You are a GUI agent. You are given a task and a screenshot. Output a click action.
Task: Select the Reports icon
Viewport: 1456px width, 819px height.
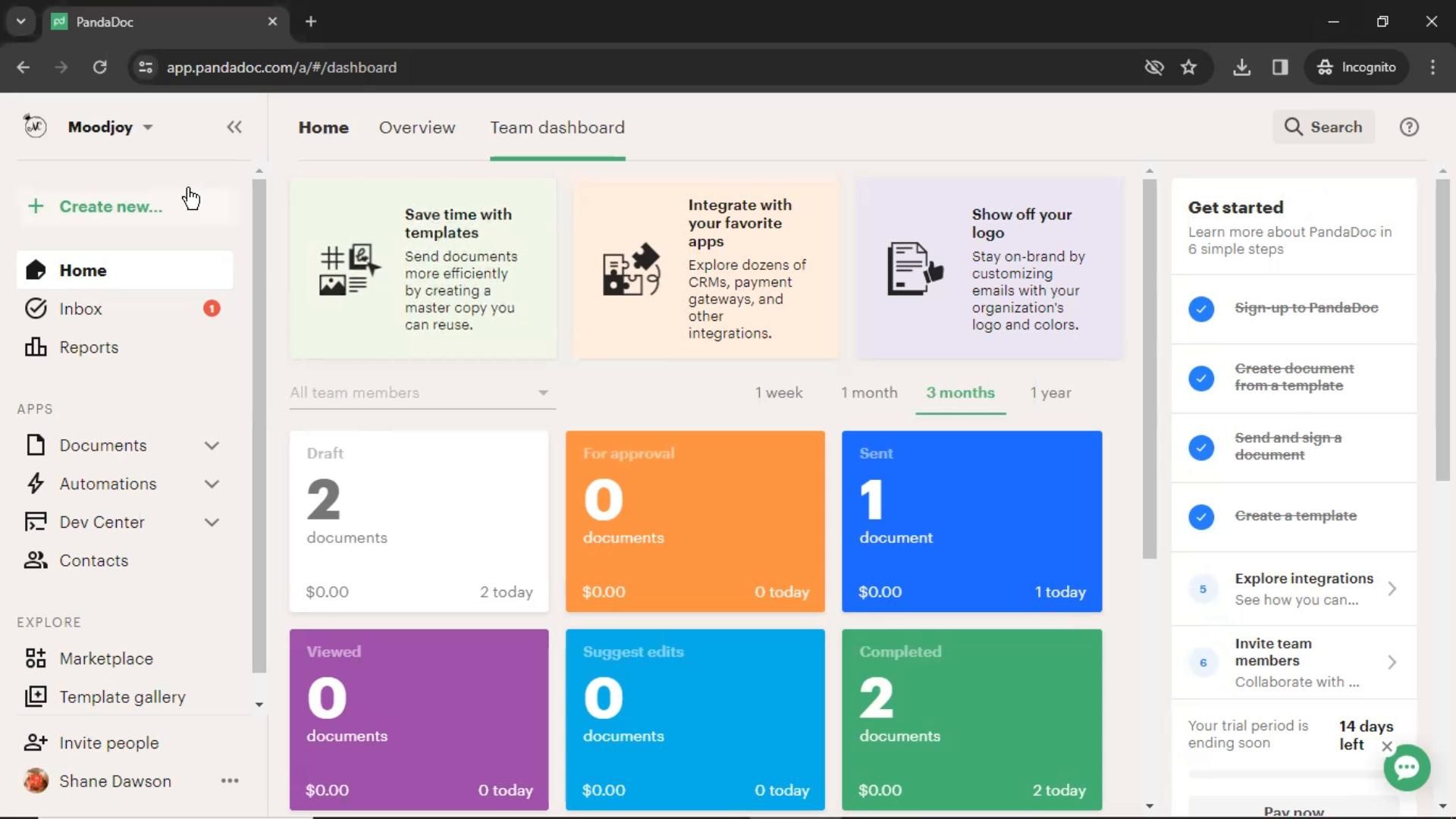[36, 346]
